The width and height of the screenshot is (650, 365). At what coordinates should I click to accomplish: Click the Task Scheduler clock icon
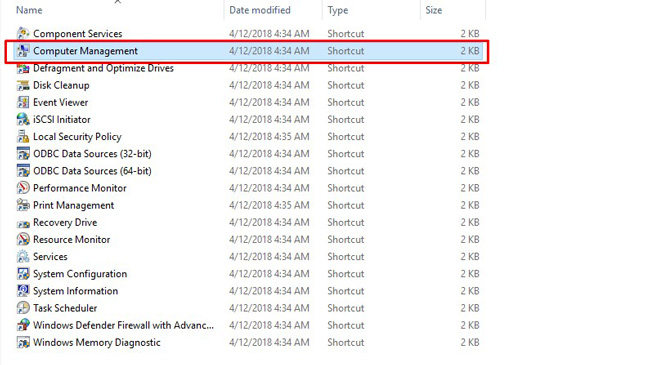tap(23, 308)
